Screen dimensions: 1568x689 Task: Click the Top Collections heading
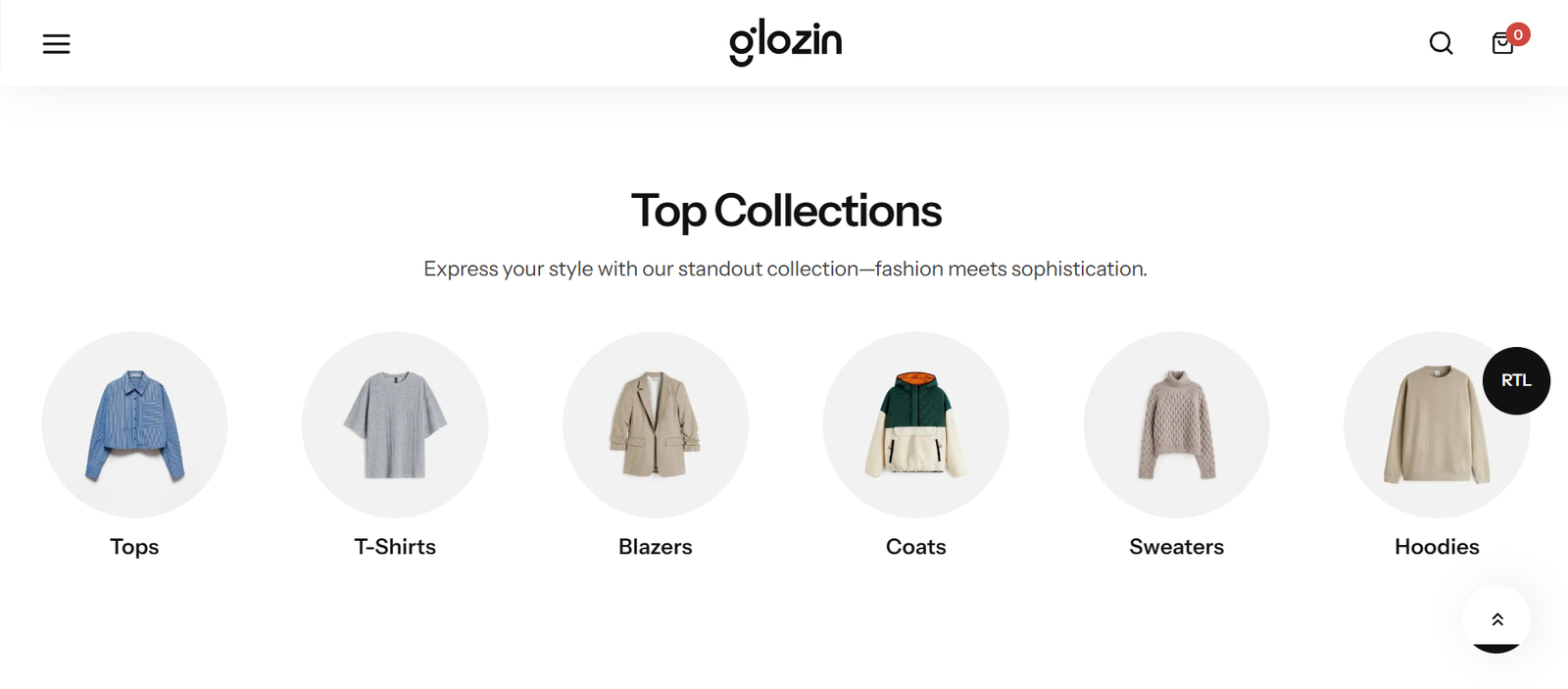[x=786, y=210]
